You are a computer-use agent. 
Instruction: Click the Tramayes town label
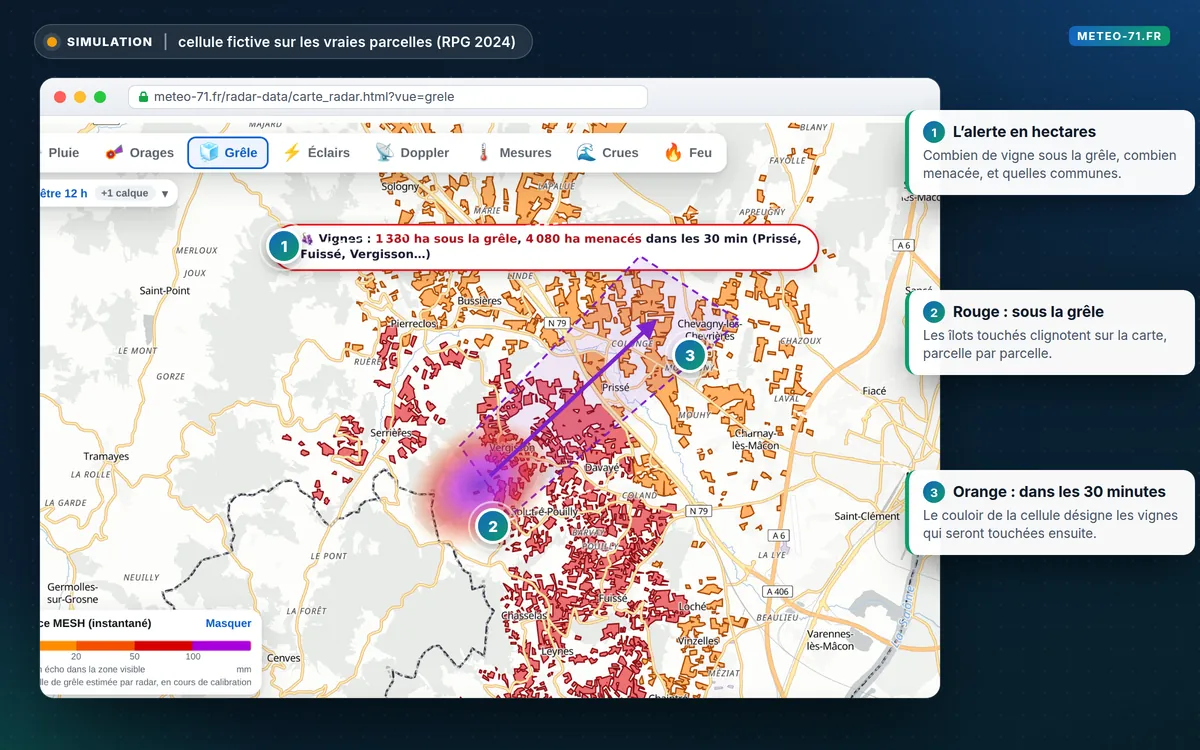(x=106, y=456)
